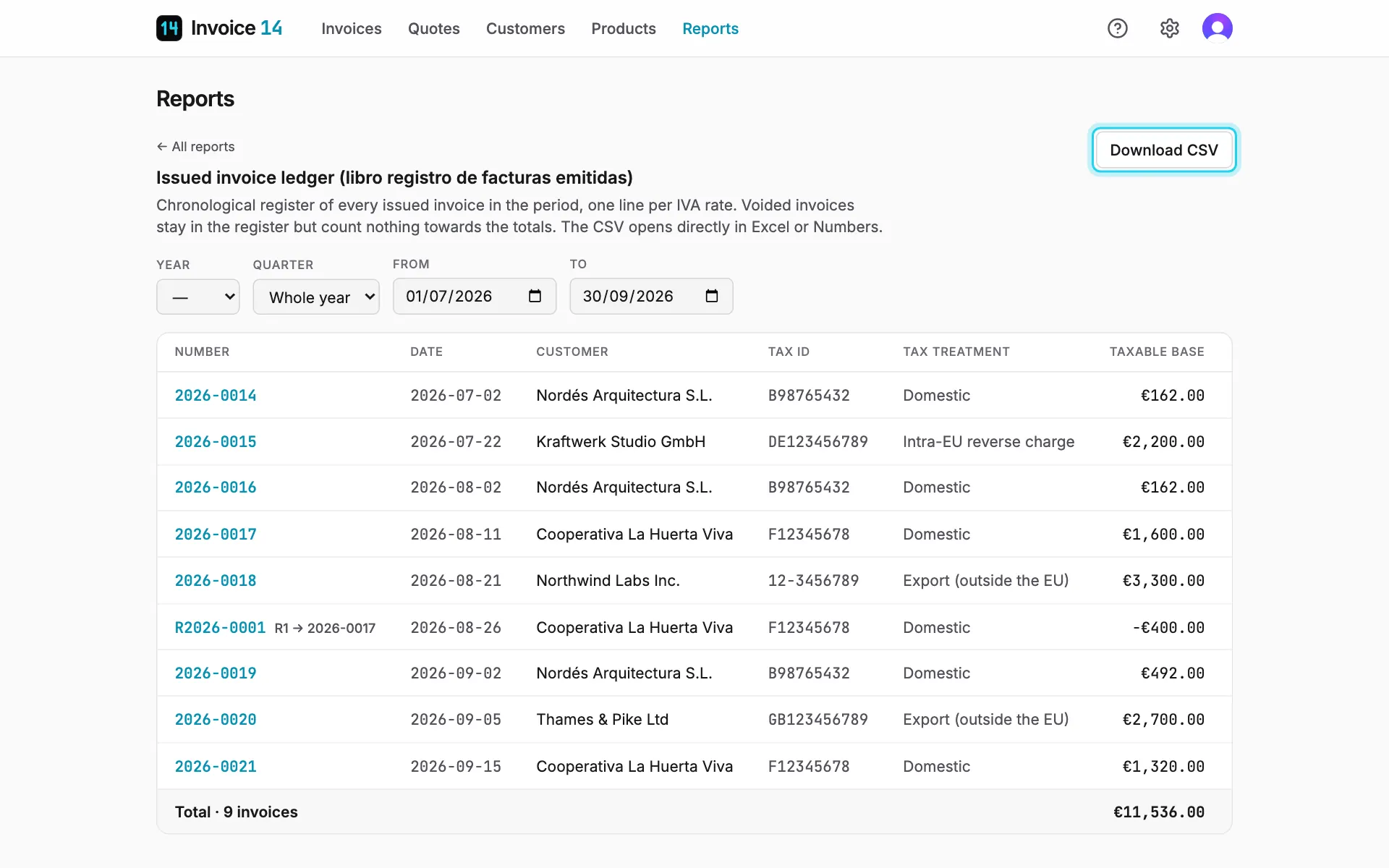Open rectifying invoice R2026-0001

point(220,627)
